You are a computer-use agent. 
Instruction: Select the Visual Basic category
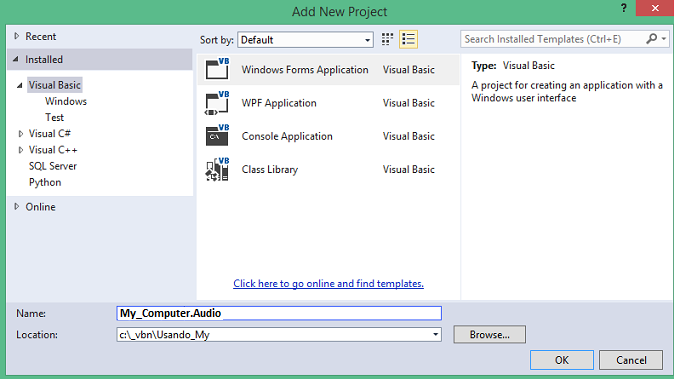click(55, 85)
